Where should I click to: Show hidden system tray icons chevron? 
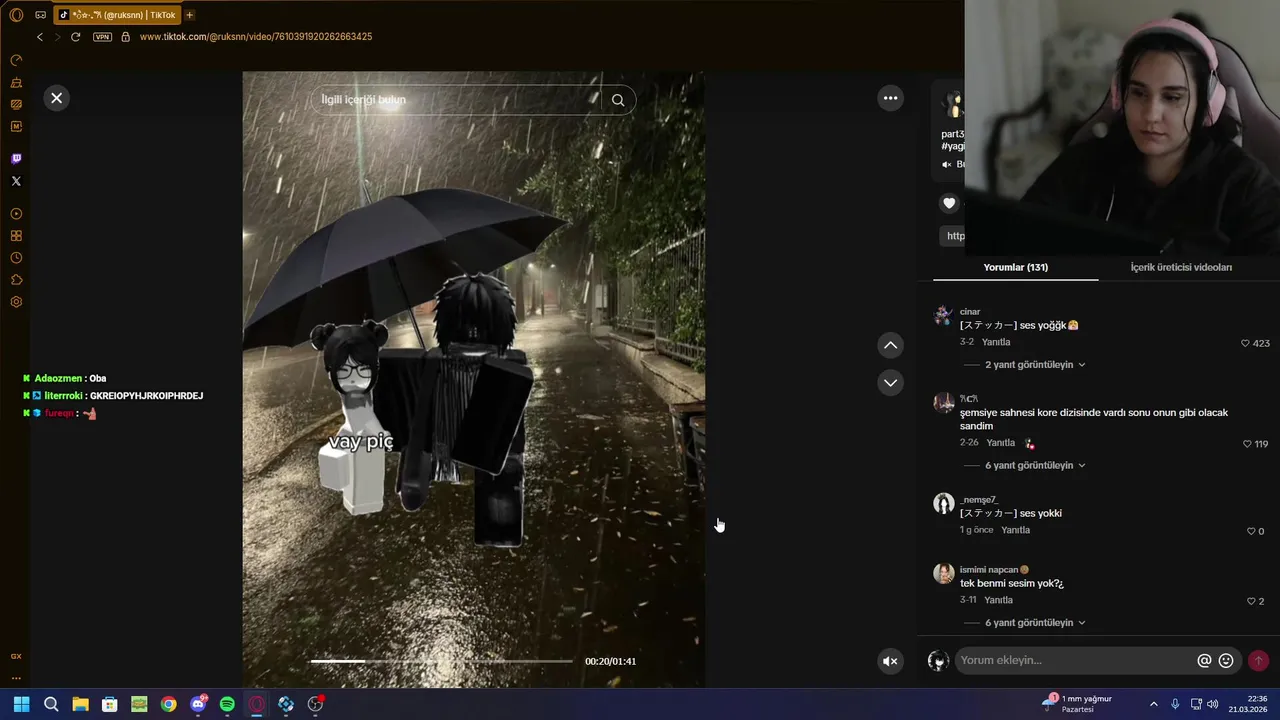click(1154, 704)
